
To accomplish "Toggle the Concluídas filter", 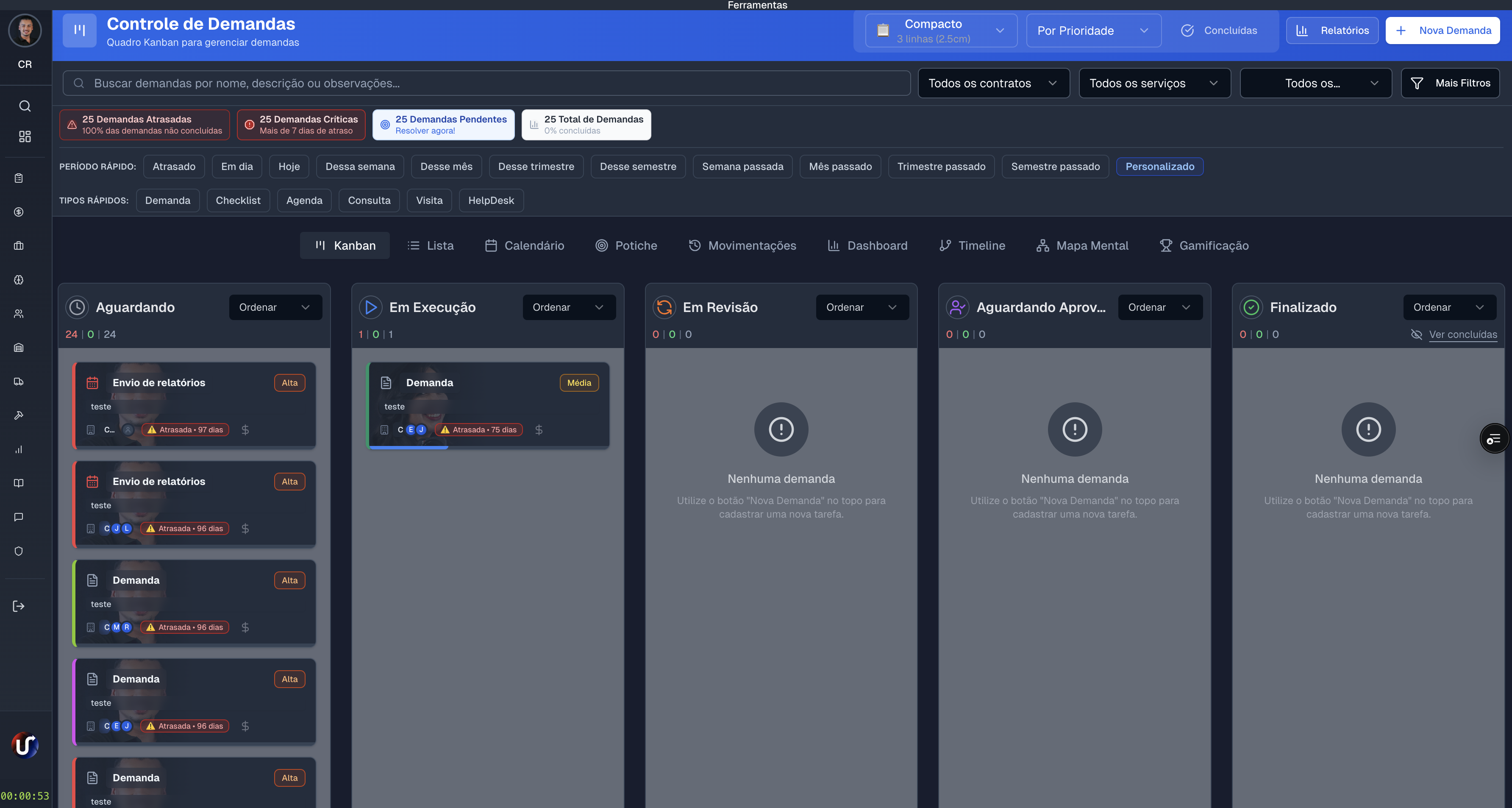I will point(1219,31).
